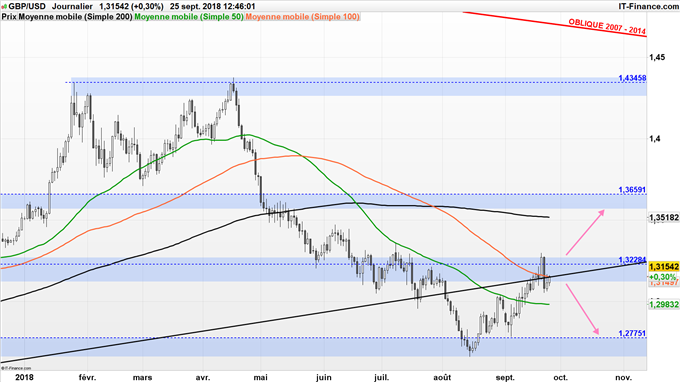The height and width of the screenshot is (382, 680).
Task: Select the Moyenne mobile (Simple 50) legend
Action: tap(189, 16)
